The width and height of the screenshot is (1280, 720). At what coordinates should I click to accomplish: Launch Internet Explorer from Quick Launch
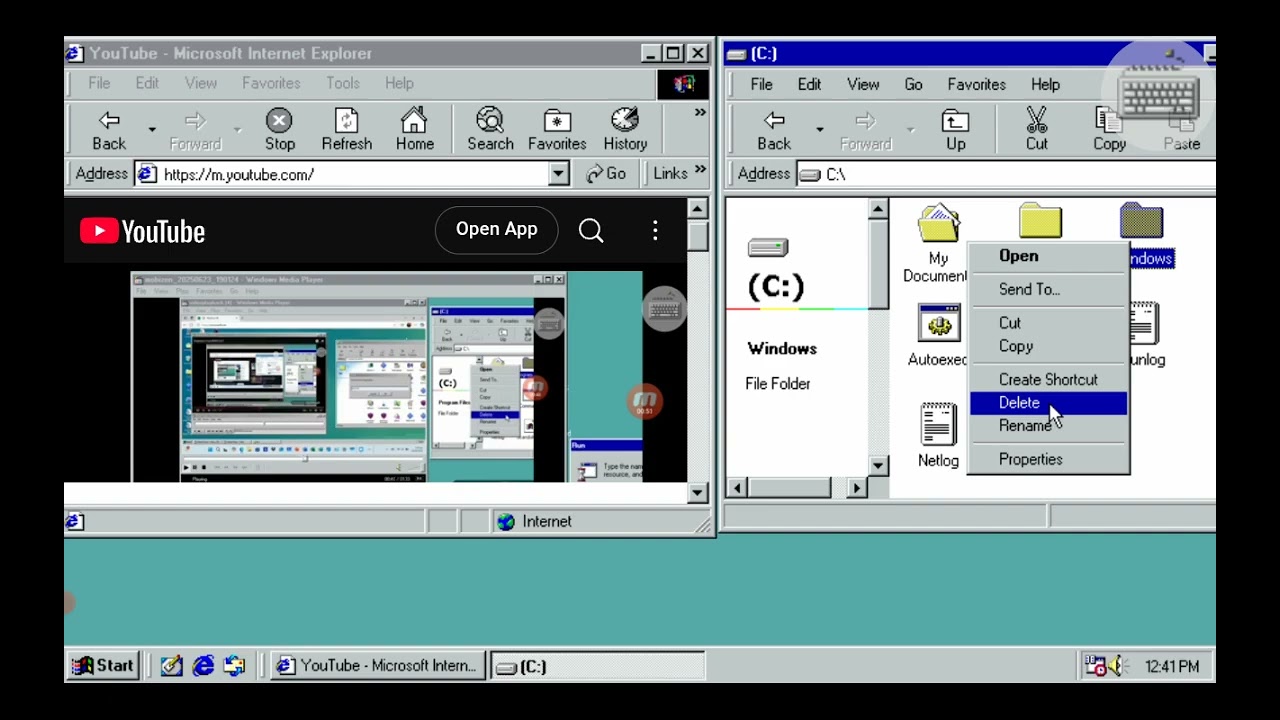[x=203, y=666]
